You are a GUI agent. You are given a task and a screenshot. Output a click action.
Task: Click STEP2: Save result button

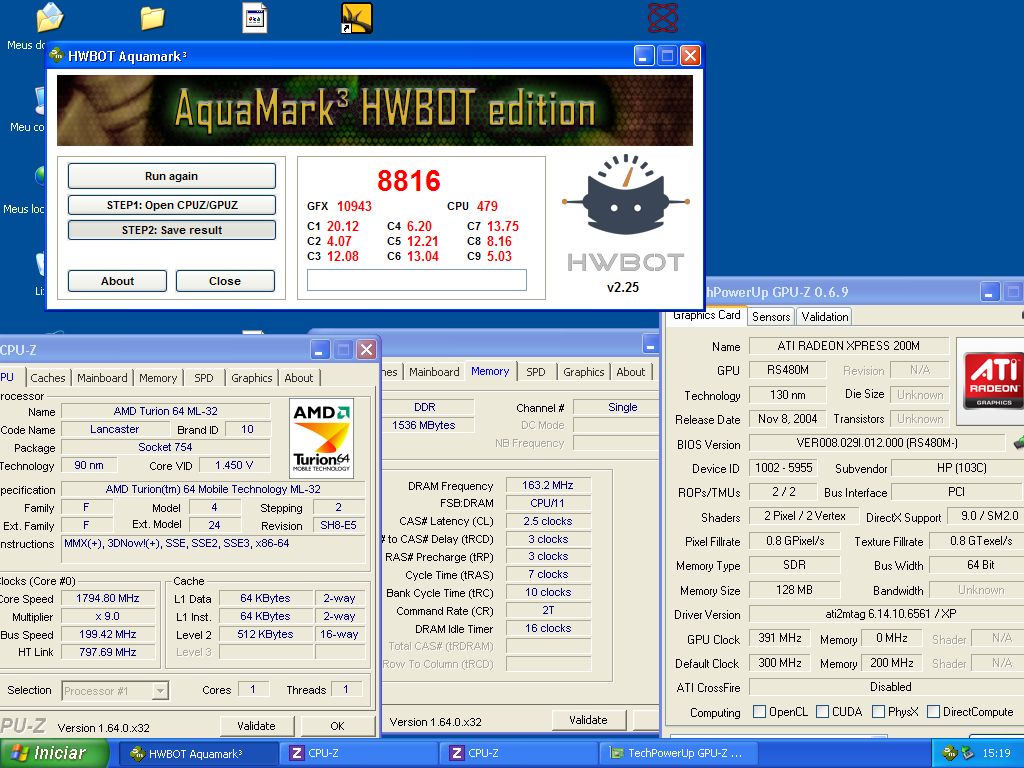(x=172, y=230)
